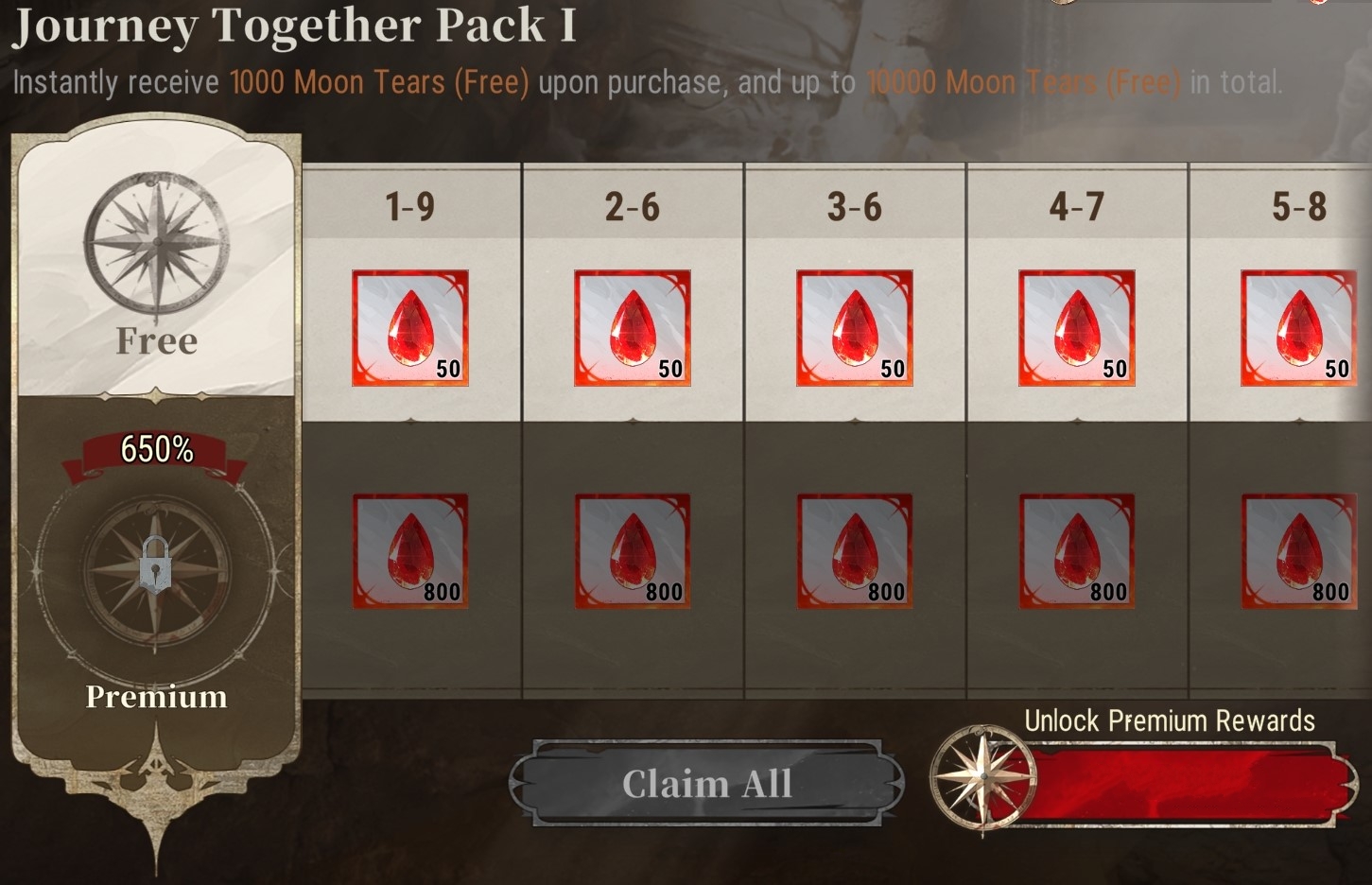Select the 5-8 stage column header
The image size is (1372, 885).
click(x=1299, y=205)
